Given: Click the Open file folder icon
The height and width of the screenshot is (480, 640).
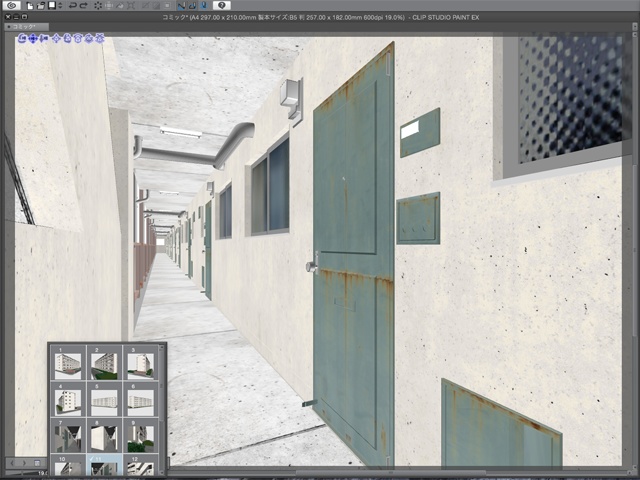Looking at the screenshot, I should tap(41, 6).
